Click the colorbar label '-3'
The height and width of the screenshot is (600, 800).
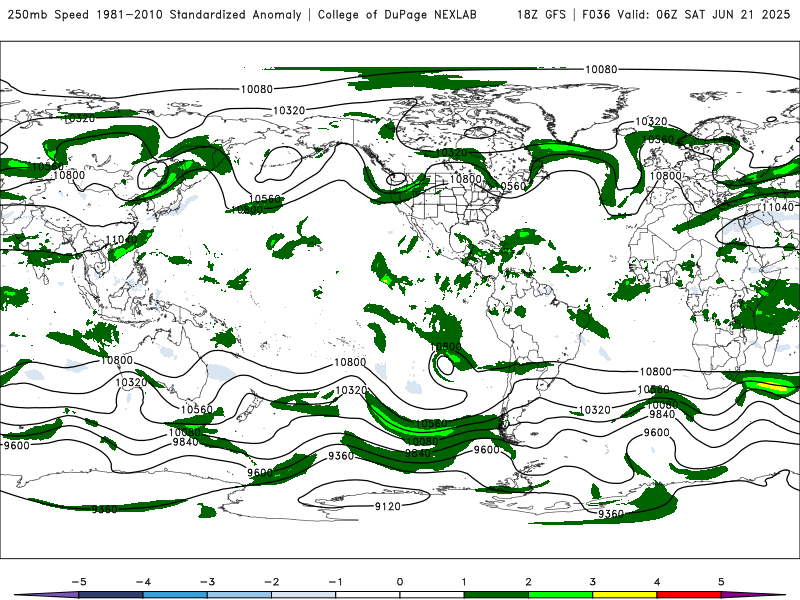207,582
